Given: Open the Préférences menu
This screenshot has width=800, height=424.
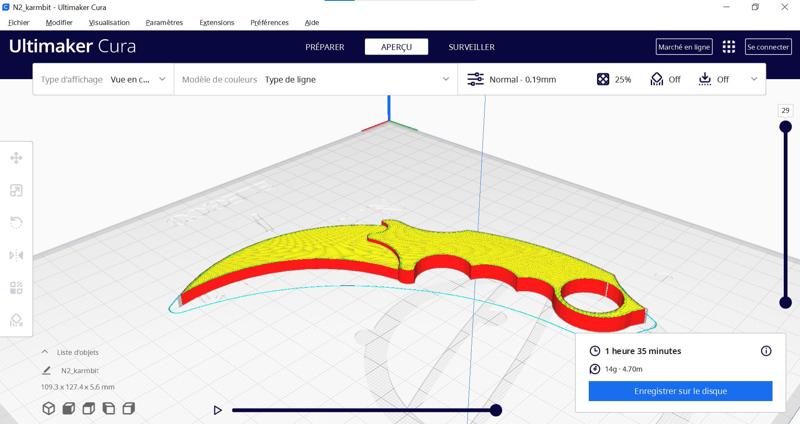Looking at the screenshot, I should pos(269,22).
